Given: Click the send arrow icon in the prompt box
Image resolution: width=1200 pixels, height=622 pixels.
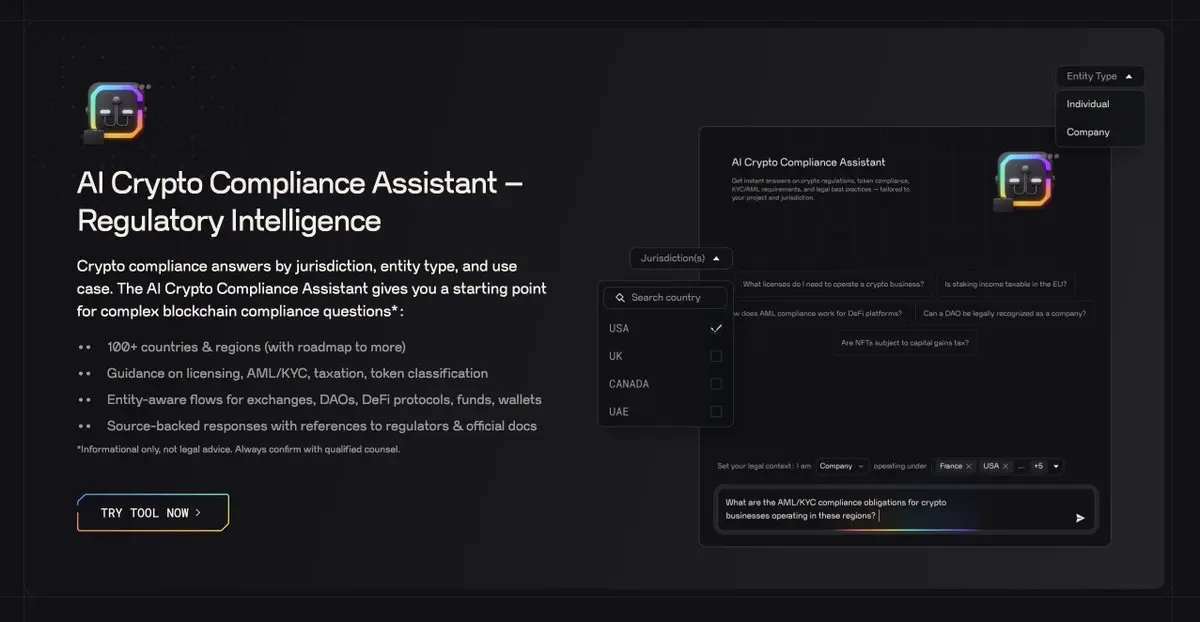Looking at the screenshot, I should [x=1080, y=517].
